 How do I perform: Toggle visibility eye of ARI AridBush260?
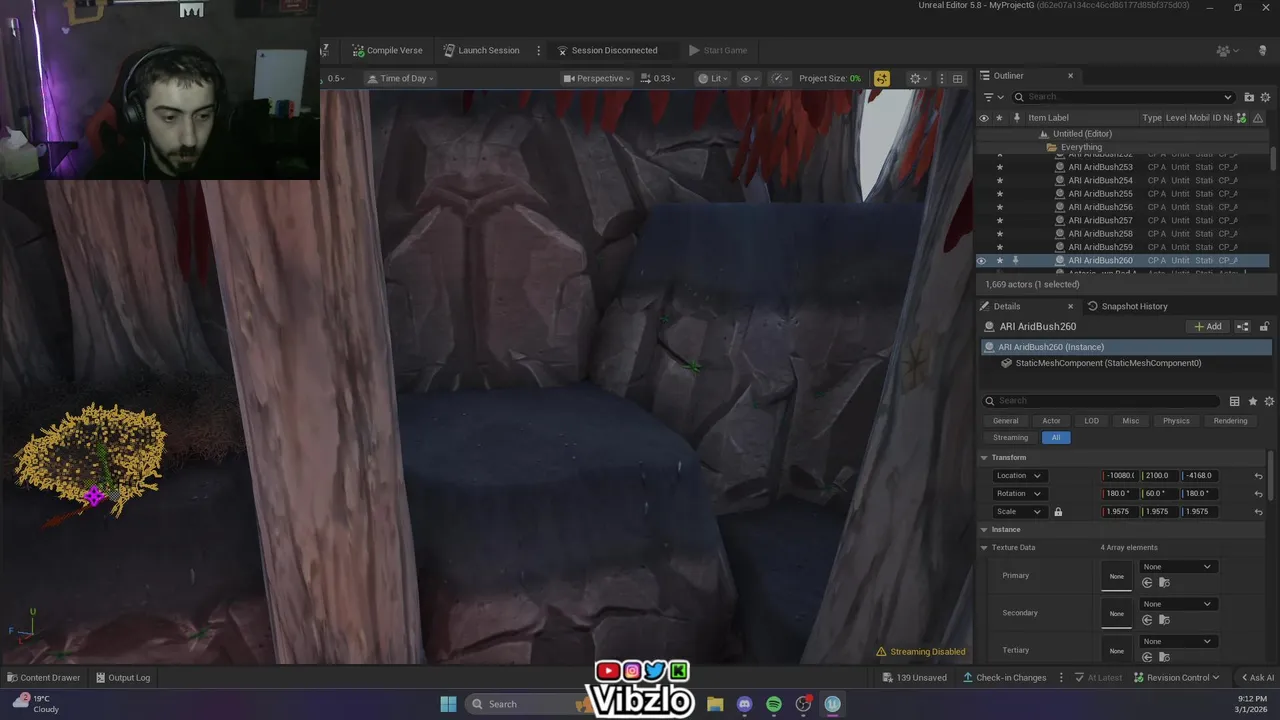coord(982,261)
